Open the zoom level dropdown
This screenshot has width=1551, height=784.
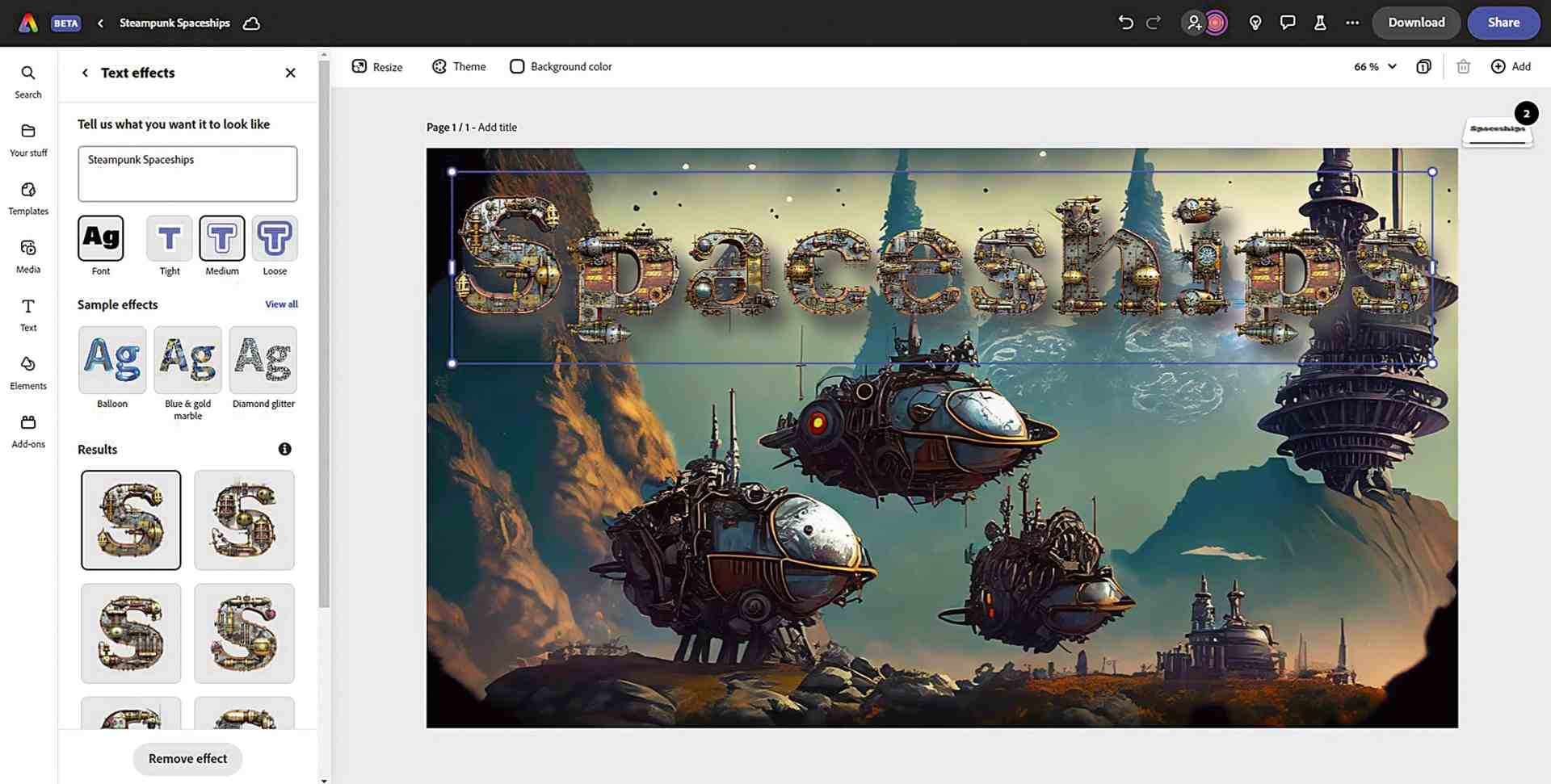pyautogui.click(x=1374, y=66)
